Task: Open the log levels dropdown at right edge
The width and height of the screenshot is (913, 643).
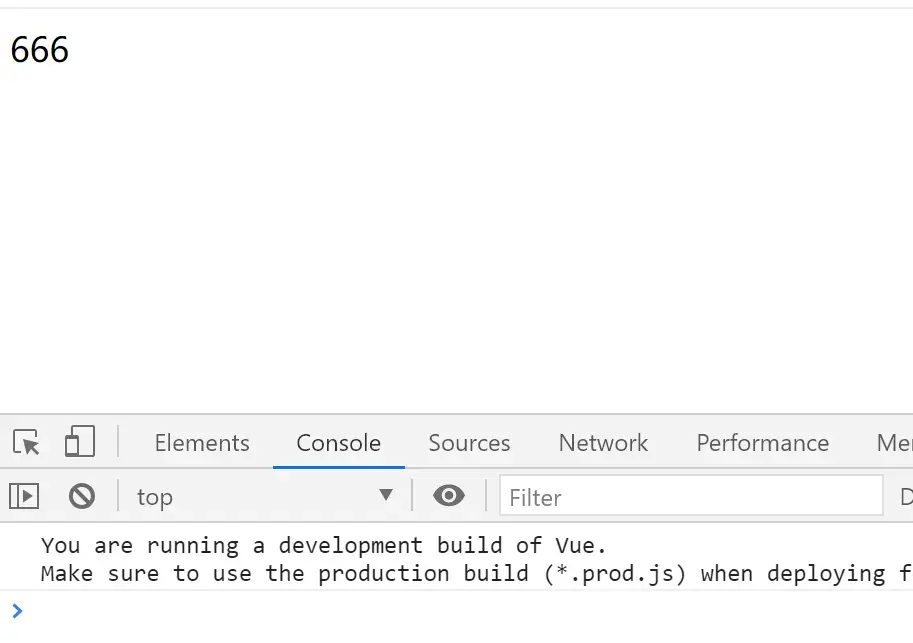Action: 906,497
